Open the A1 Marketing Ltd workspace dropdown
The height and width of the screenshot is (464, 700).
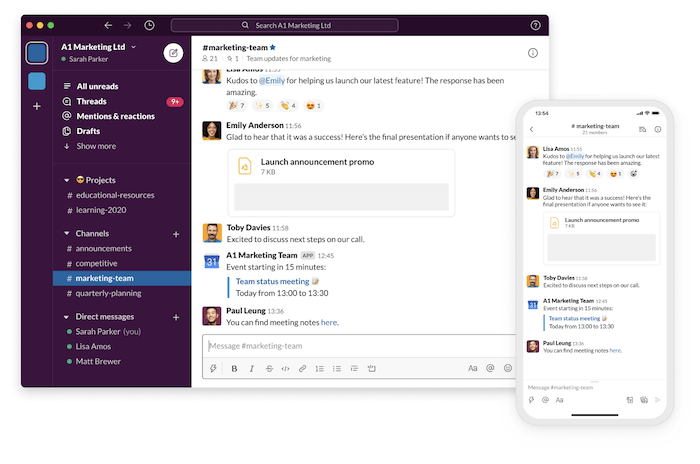[99, 47]
